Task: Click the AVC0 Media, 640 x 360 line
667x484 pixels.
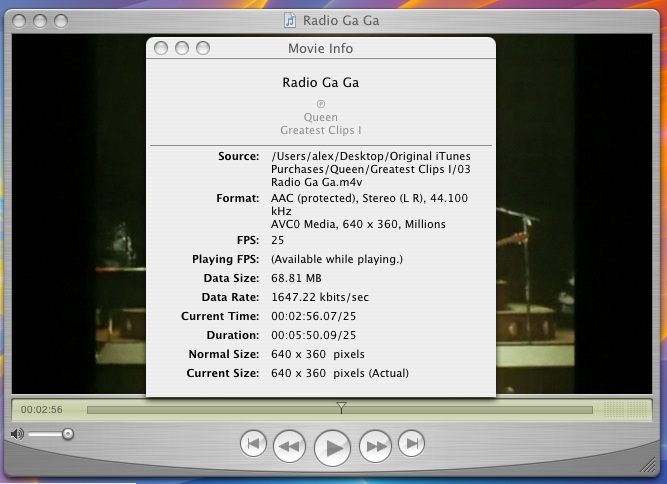Action: pyautogui.click(x=358, y=224)
